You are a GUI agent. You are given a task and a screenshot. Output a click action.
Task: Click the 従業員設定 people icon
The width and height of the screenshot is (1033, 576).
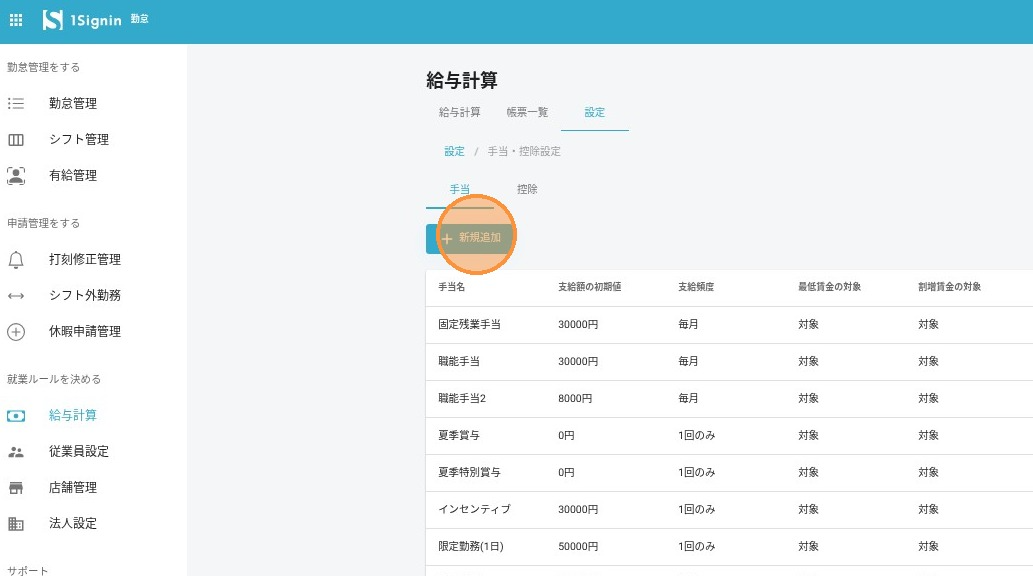pos(16,452)
